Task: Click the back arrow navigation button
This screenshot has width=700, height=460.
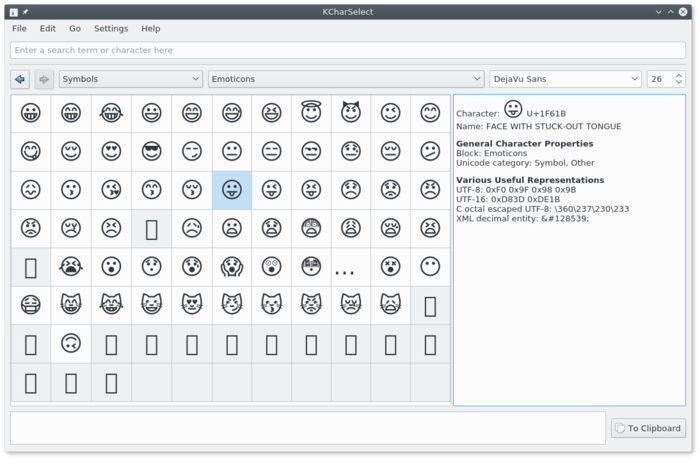Action: click(20, 79)
